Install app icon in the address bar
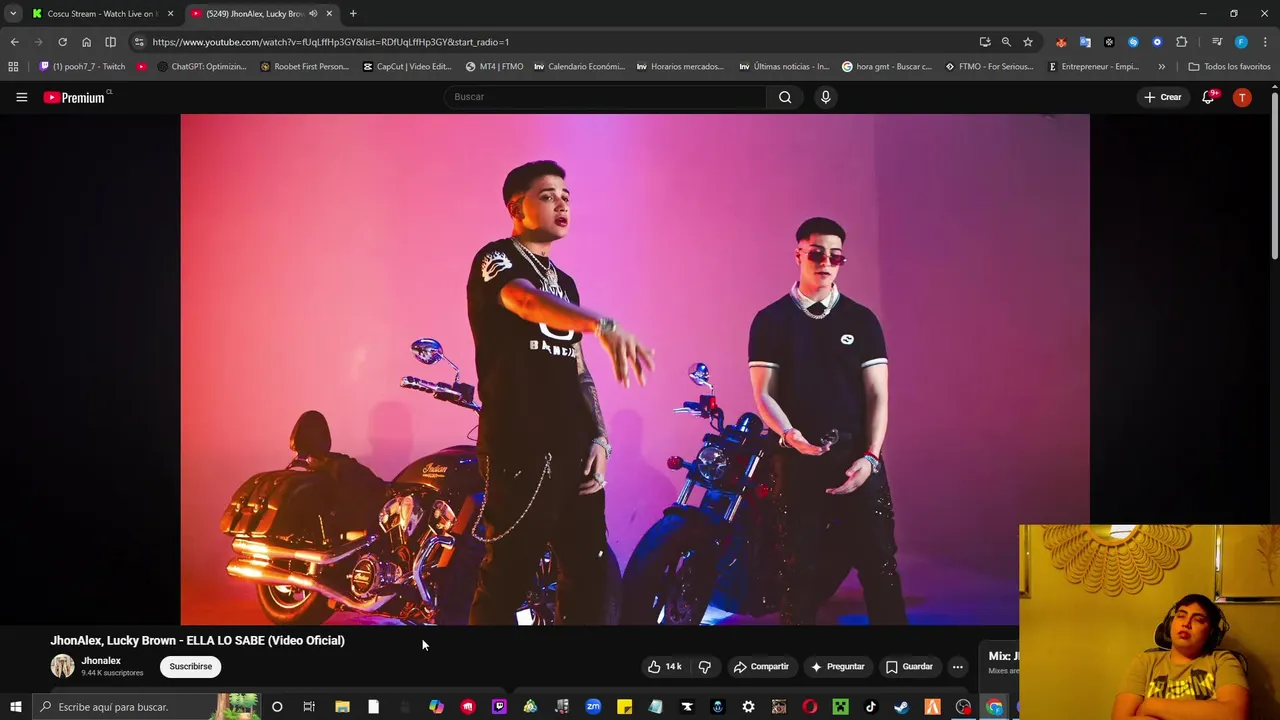The width and height of the screenshot is (1280, 720). point(985,42)
